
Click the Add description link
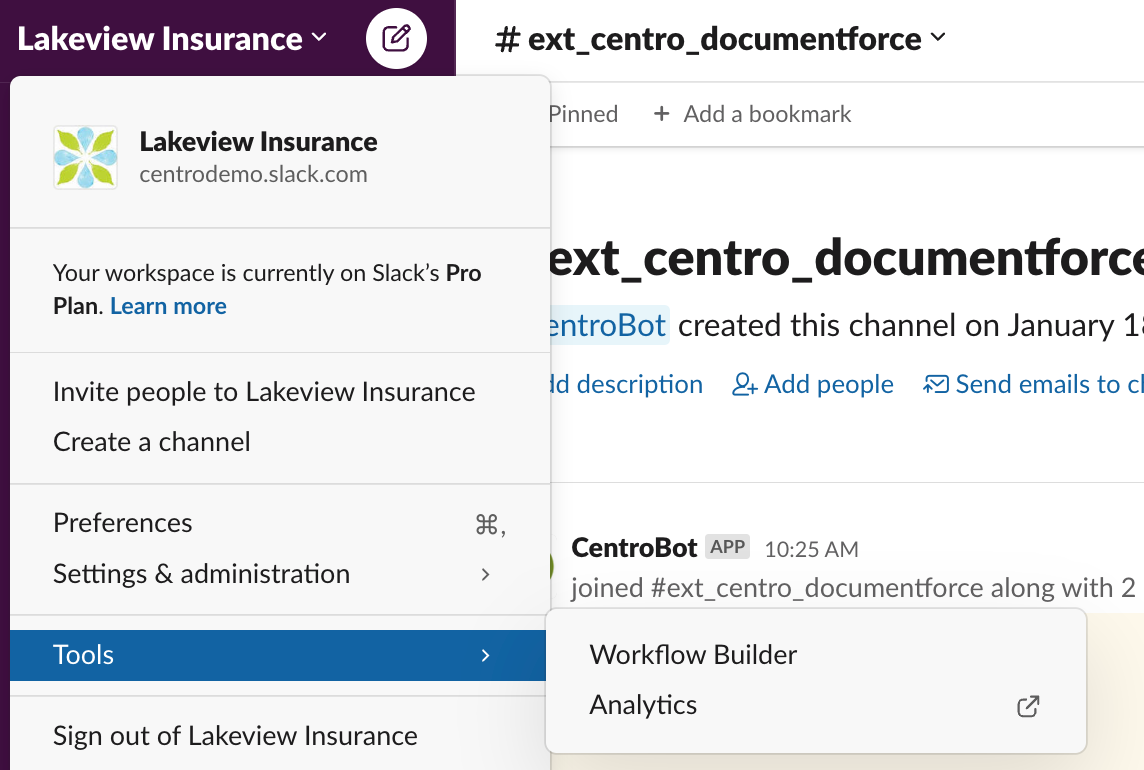[626, 384]
